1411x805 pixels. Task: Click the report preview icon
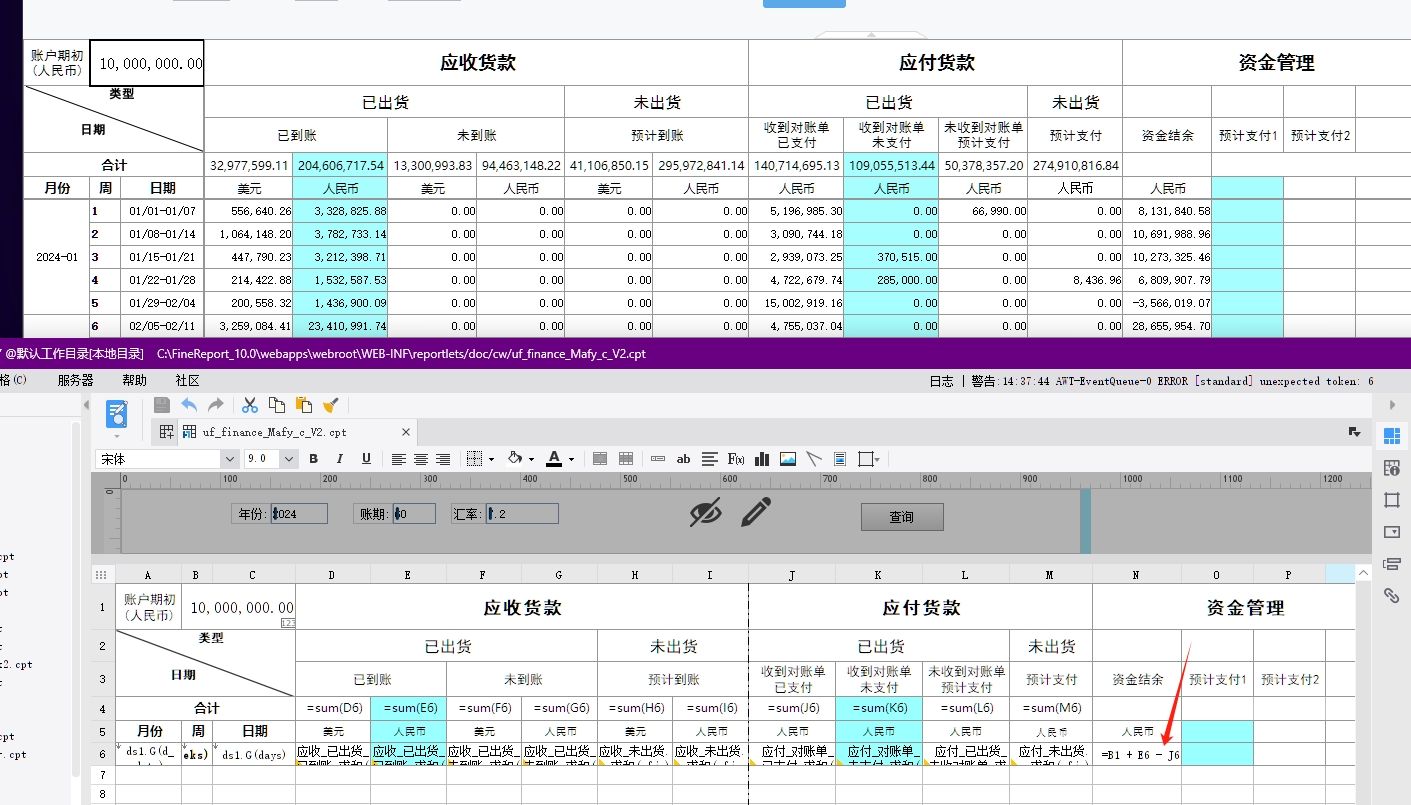click(117, 414)
